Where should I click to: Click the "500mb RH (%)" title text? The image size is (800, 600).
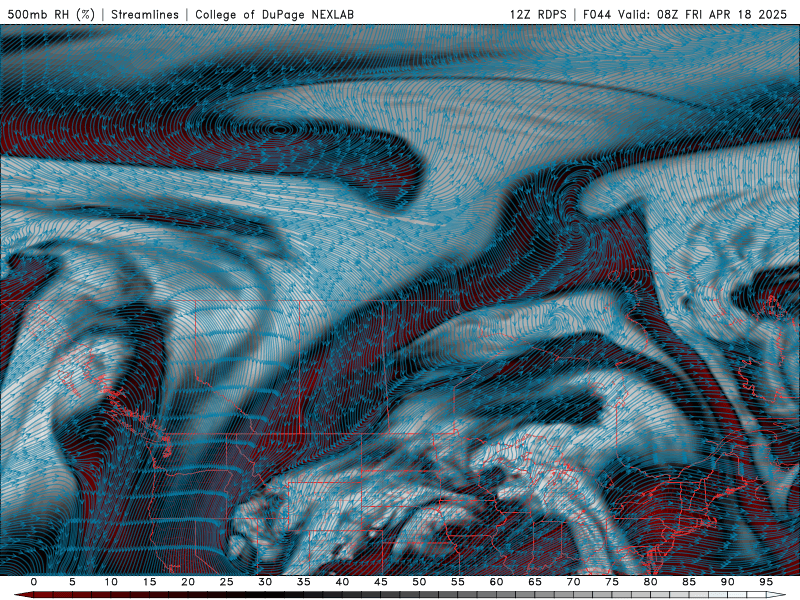coord(51,14)
